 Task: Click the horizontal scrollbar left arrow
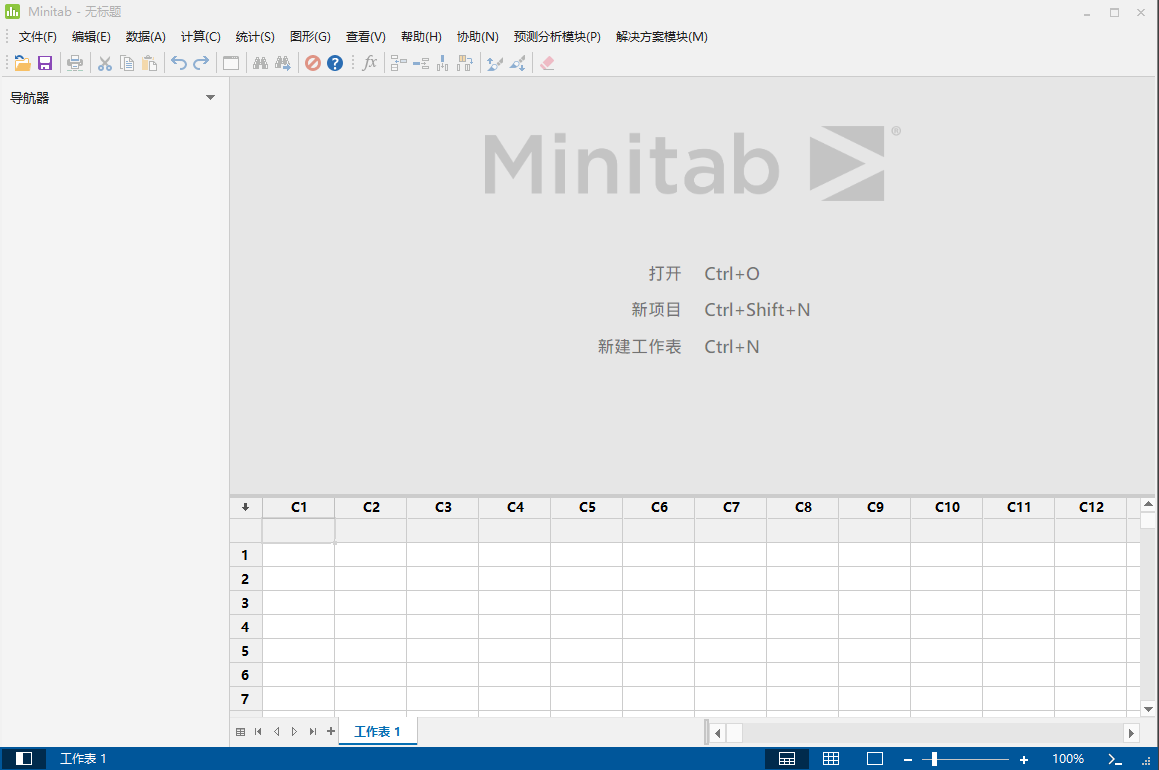click(x=717, y=733)
